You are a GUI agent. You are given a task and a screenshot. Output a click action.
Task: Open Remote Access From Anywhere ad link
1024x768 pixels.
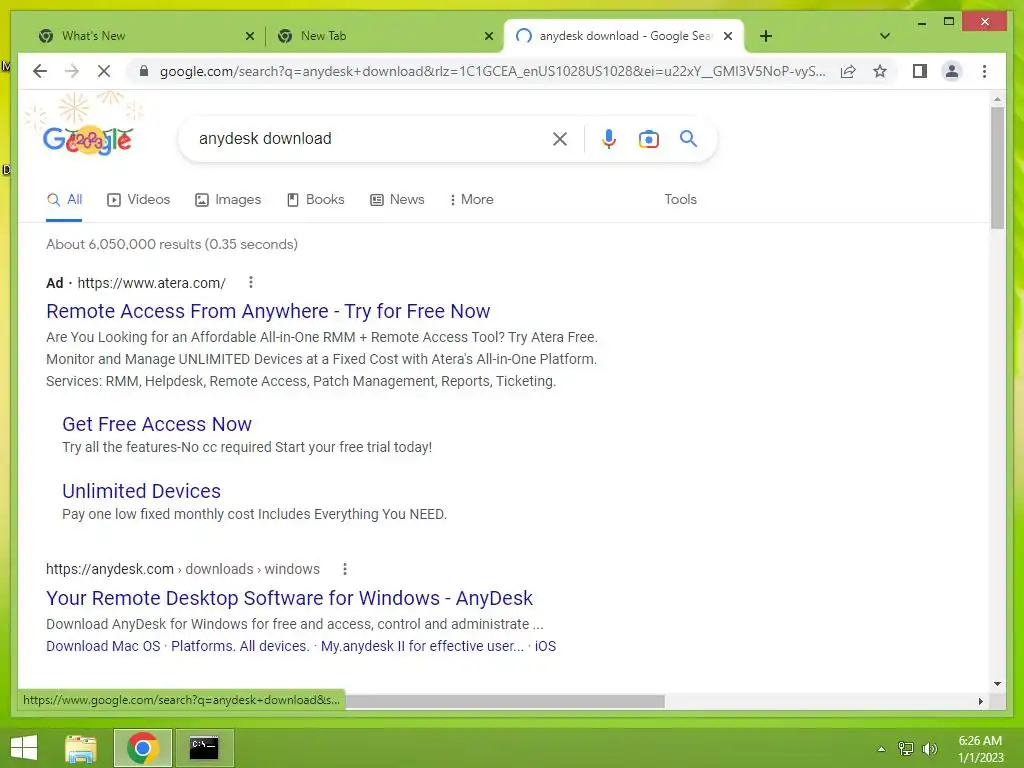268,311
